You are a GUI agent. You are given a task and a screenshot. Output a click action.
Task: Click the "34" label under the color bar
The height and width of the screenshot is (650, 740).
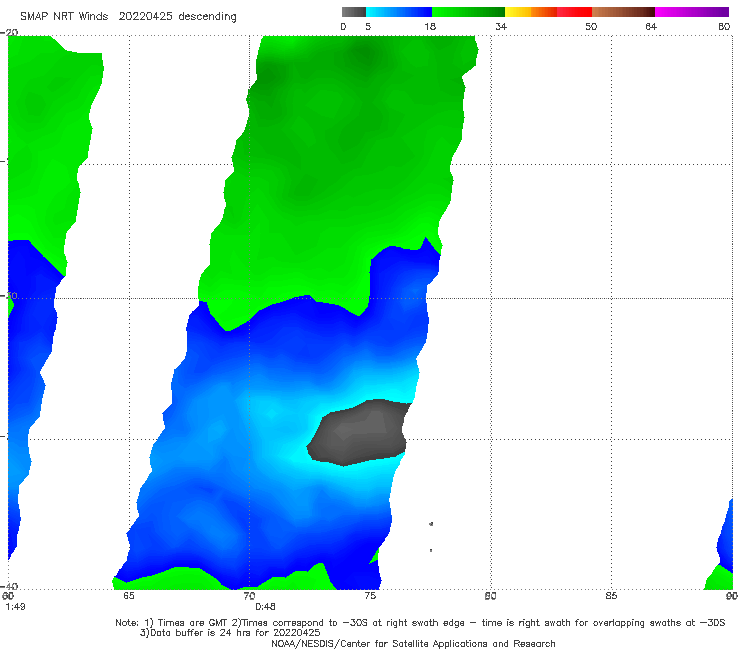coord(501,27)
